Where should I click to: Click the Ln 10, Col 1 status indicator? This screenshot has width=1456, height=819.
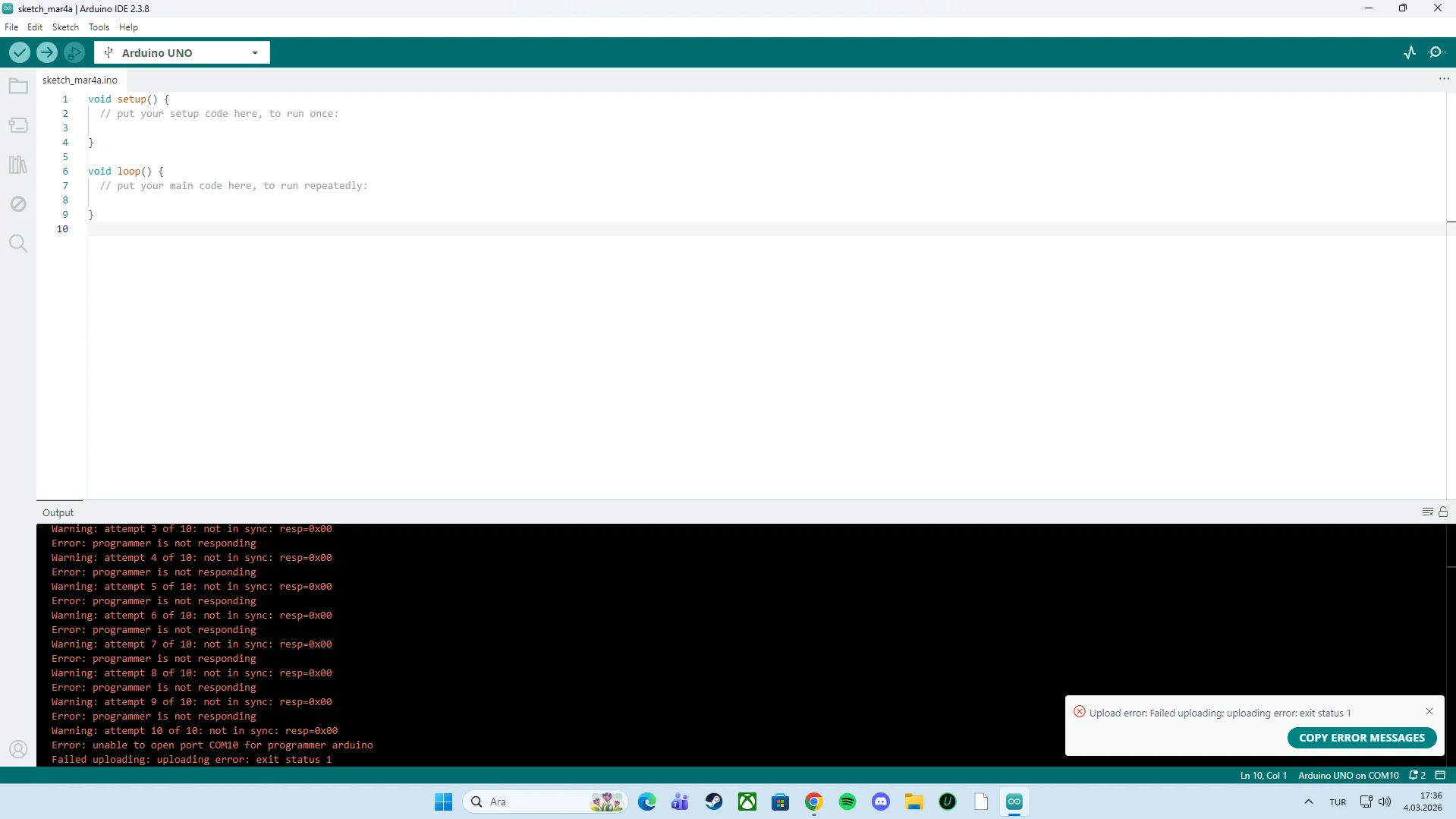[x=1263, y=775]
